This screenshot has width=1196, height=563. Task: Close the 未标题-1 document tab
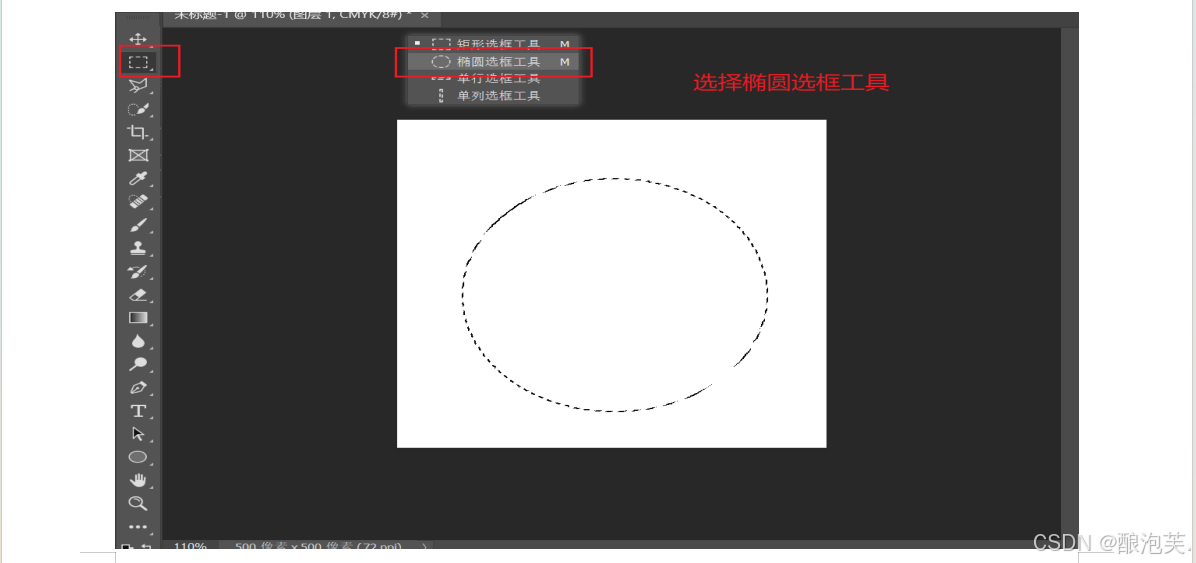click(425, 16)
